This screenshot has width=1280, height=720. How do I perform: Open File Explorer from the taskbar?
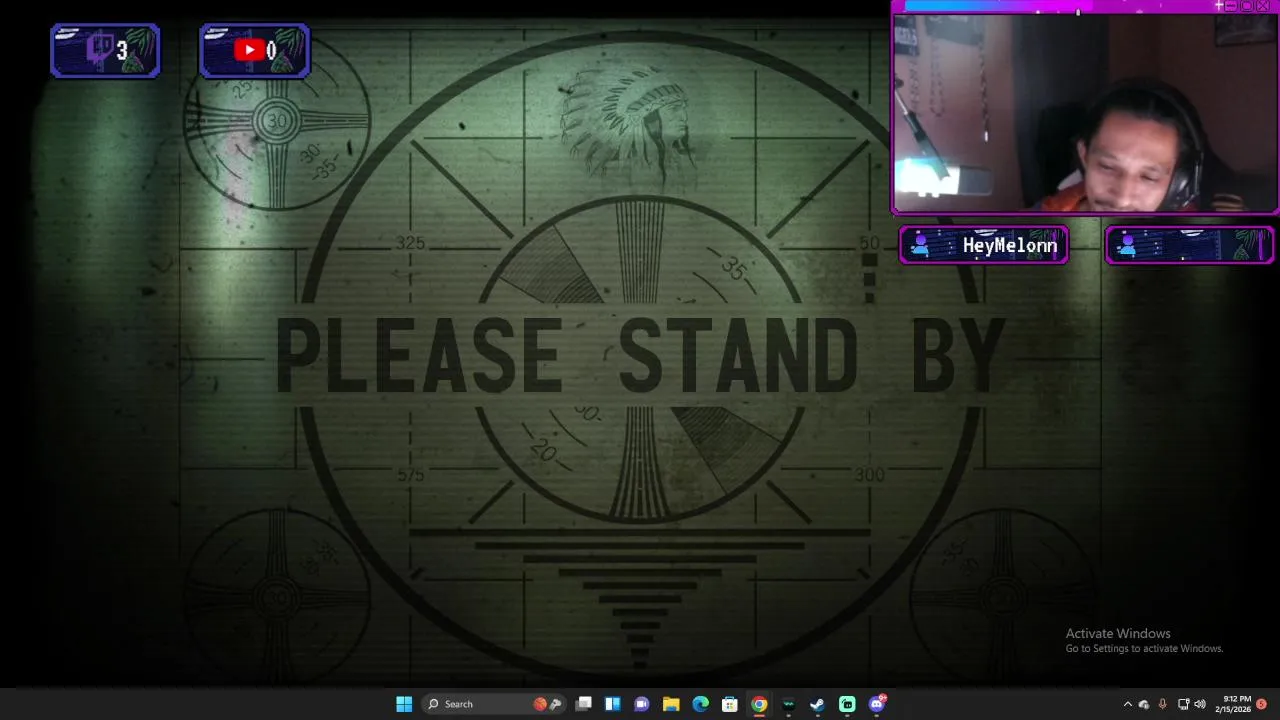tap(671, 704)
